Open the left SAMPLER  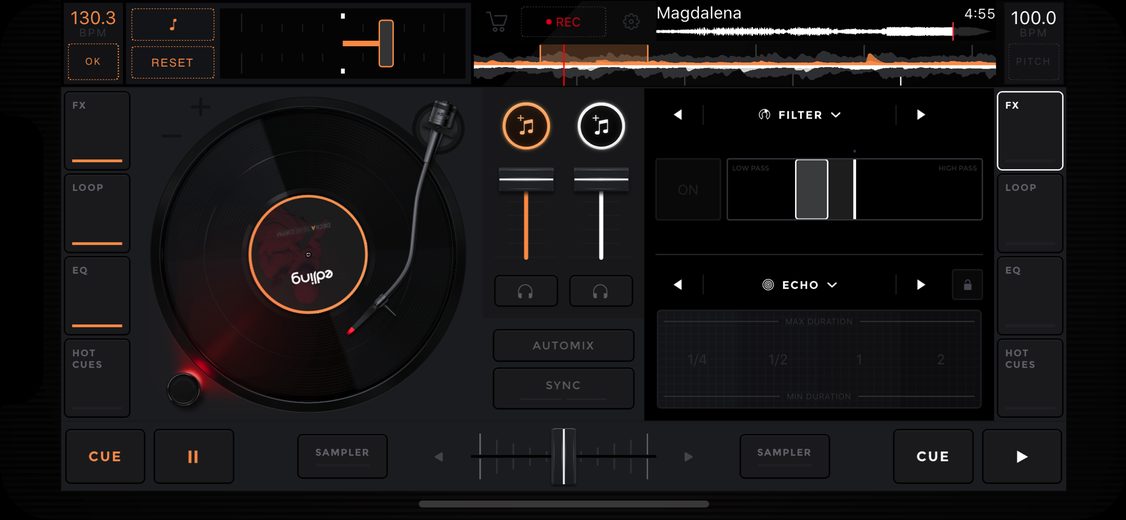[x=343, y=456]
